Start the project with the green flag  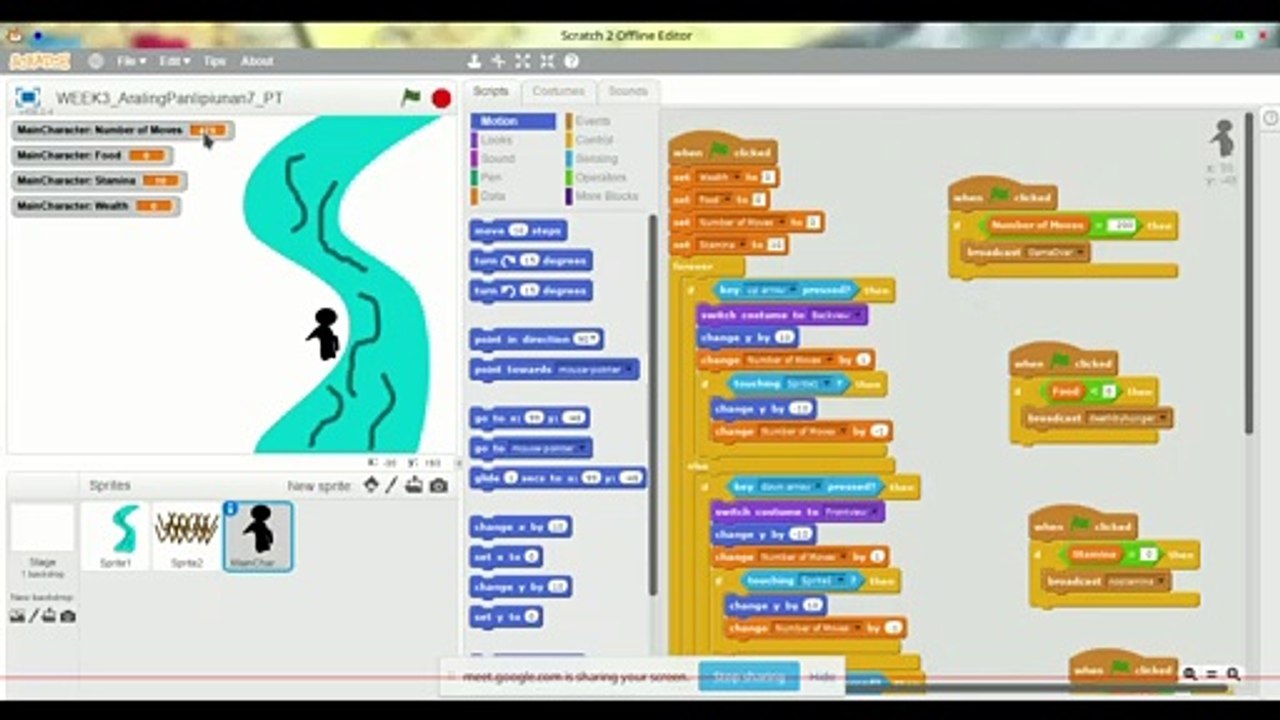coord(411,98)
